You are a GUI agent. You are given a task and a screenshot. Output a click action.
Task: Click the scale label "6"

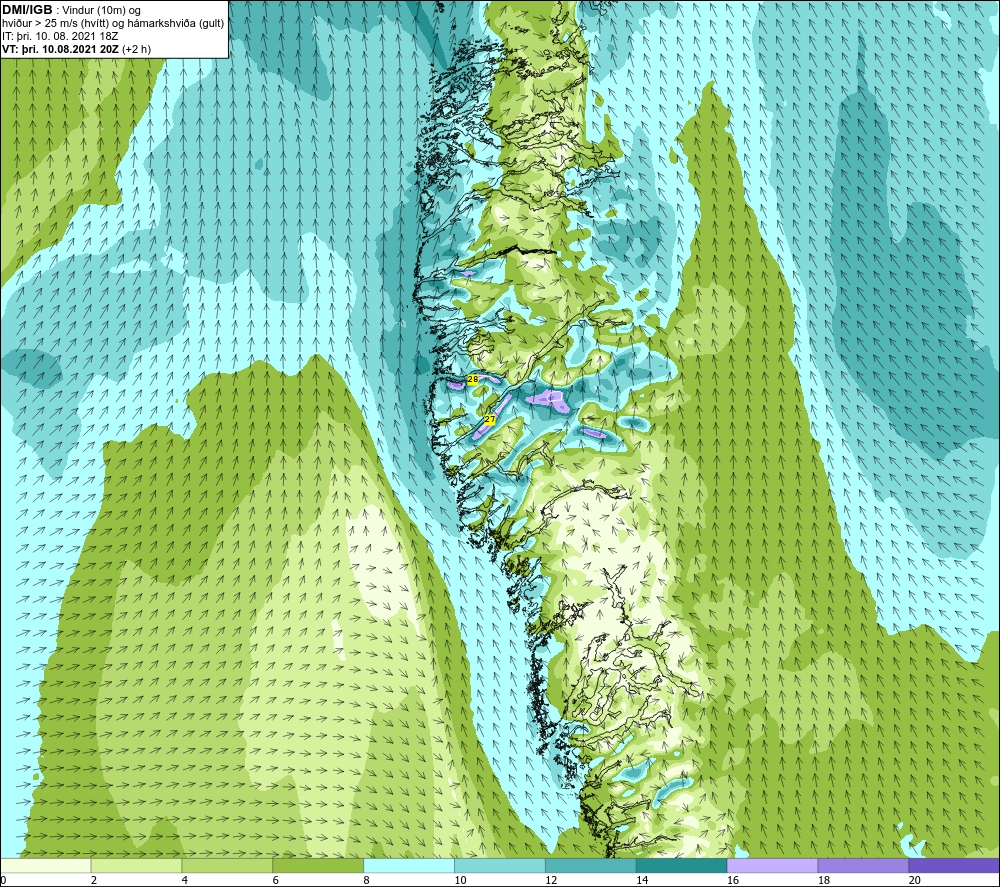coord(276,880)
